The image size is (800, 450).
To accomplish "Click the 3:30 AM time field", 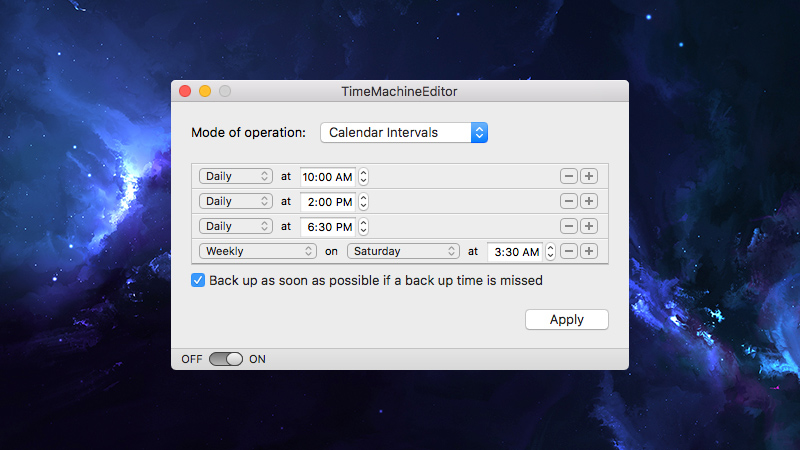I will point(515,252).
